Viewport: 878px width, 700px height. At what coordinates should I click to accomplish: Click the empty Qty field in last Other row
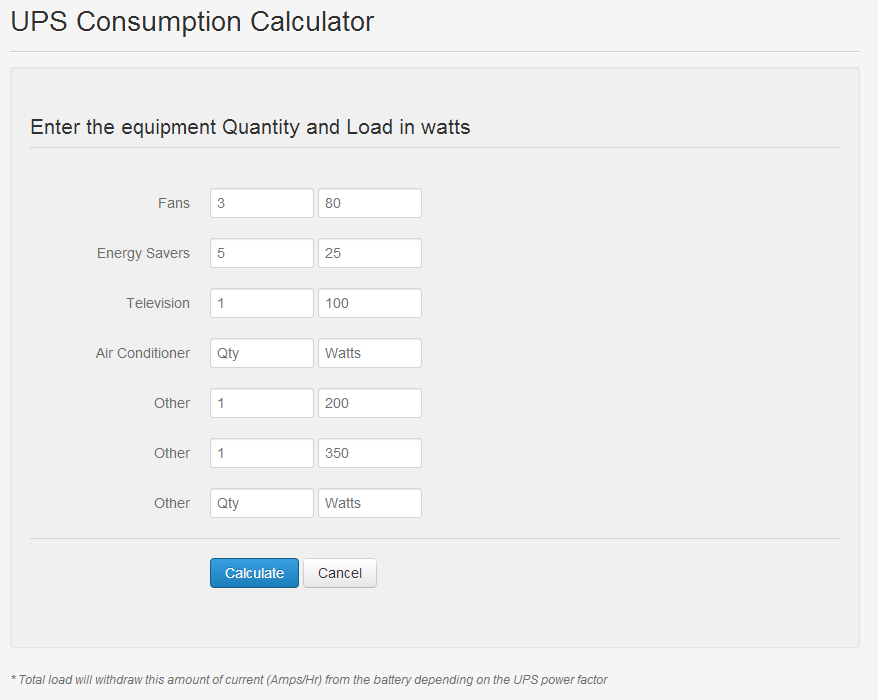click(x=262, y=503)
